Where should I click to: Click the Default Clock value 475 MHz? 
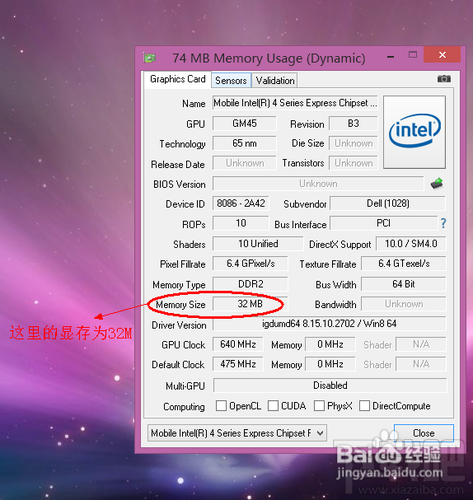click(238, 364)
